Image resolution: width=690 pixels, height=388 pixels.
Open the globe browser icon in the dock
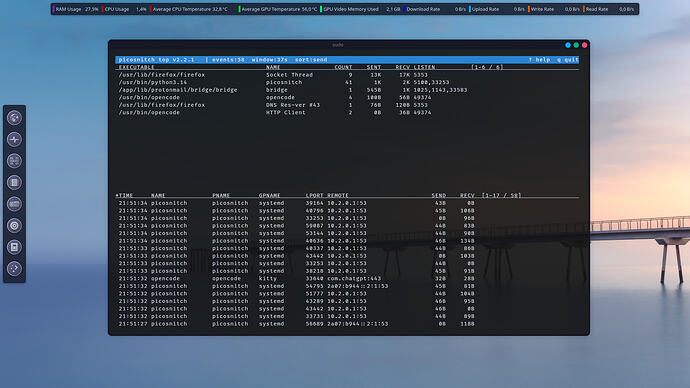click(x=14, y=117)
